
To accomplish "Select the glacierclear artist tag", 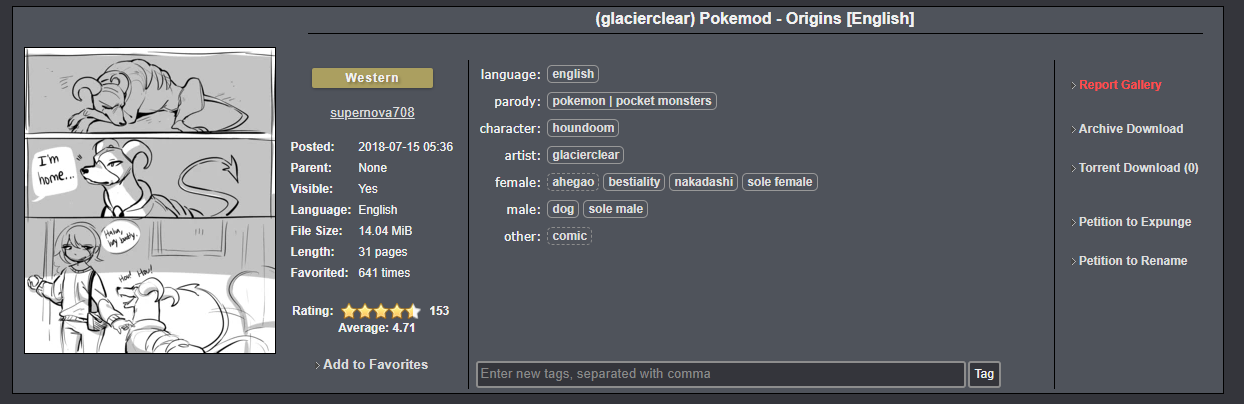I will coord(586,155).
